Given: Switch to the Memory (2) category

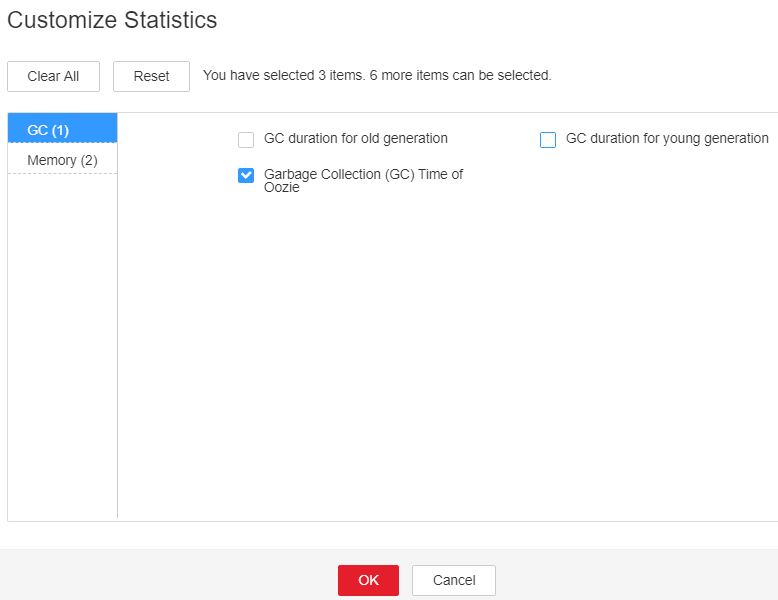Looking at the screenshot, I should point(63,160).
